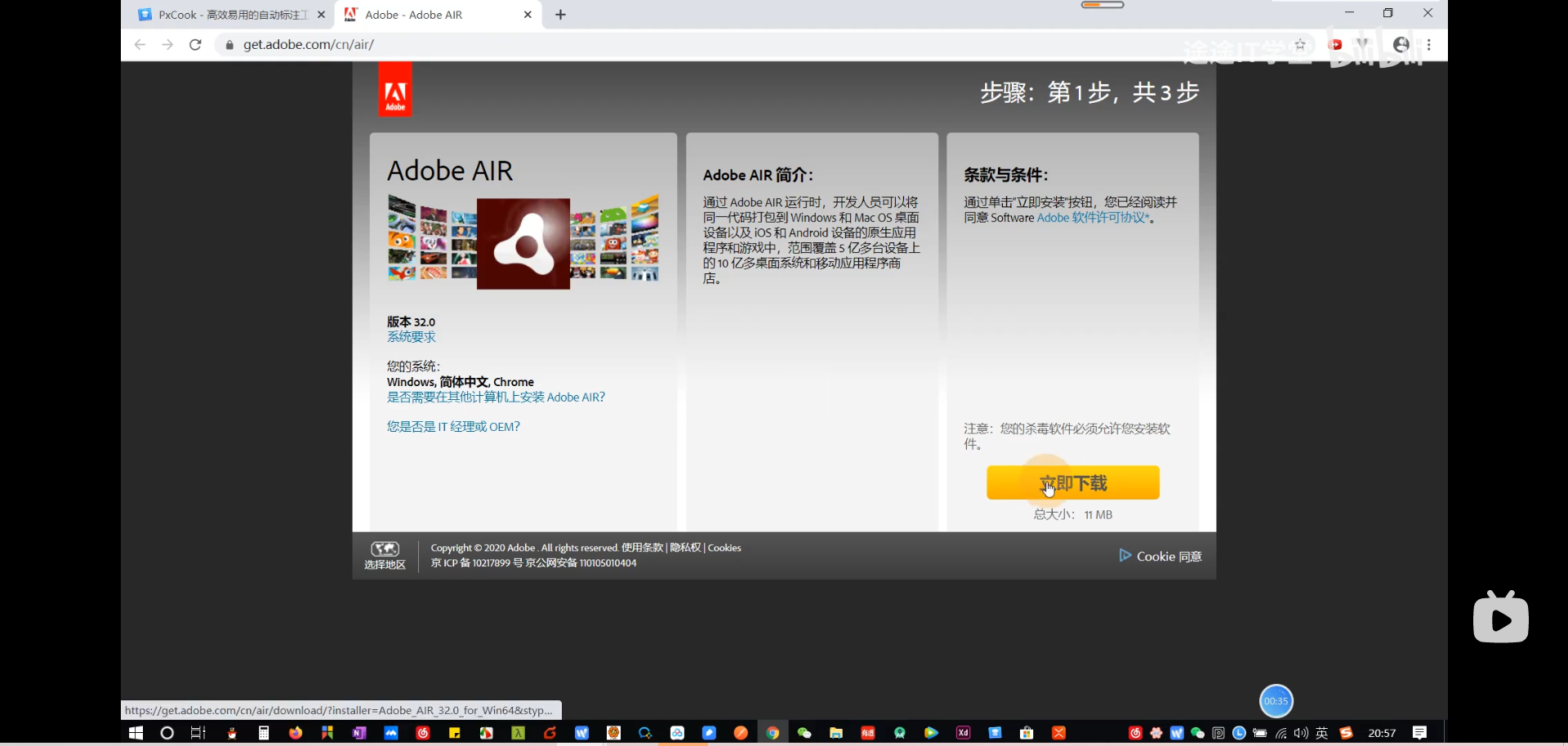Image resolution: width=1568 pixels, height=746 pixels.
Task: Open link about installing Adobe AIR on other computers
Action: tap(496, 397)
